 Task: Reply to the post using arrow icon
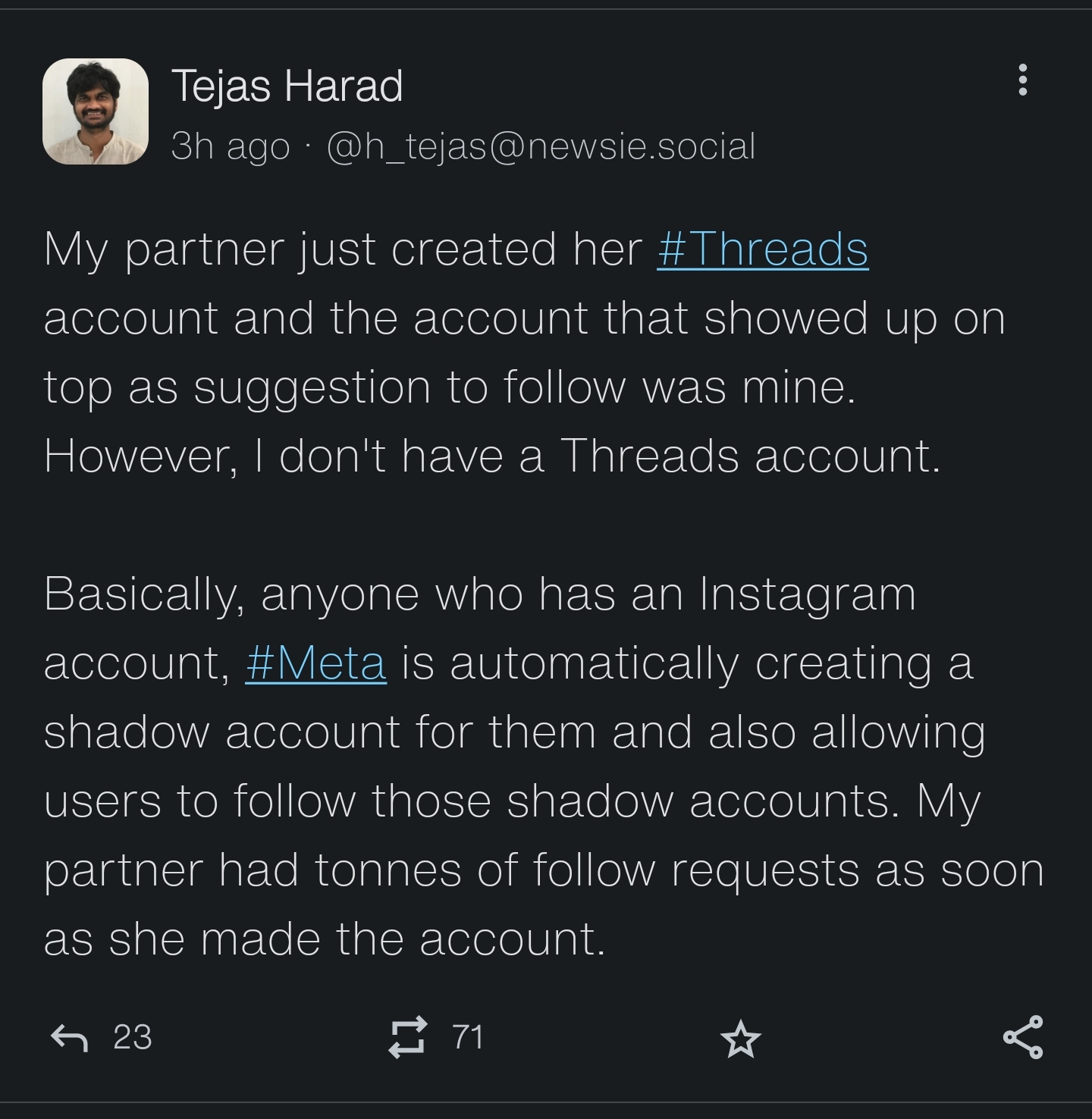click(69, 1038)
